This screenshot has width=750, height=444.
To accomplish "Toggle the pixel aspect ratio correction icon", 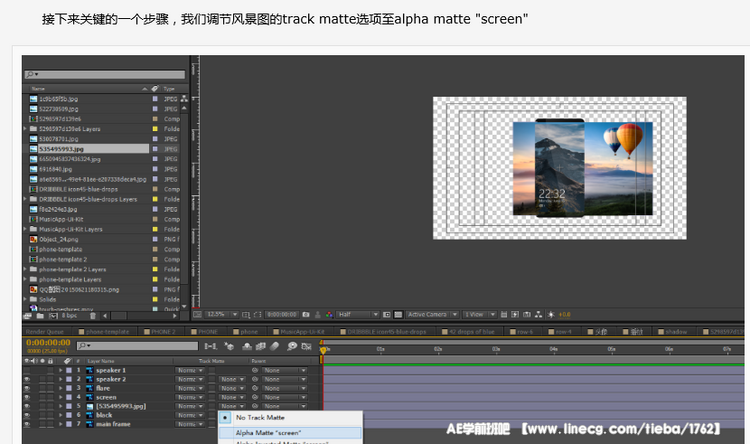I will point(504,314).
